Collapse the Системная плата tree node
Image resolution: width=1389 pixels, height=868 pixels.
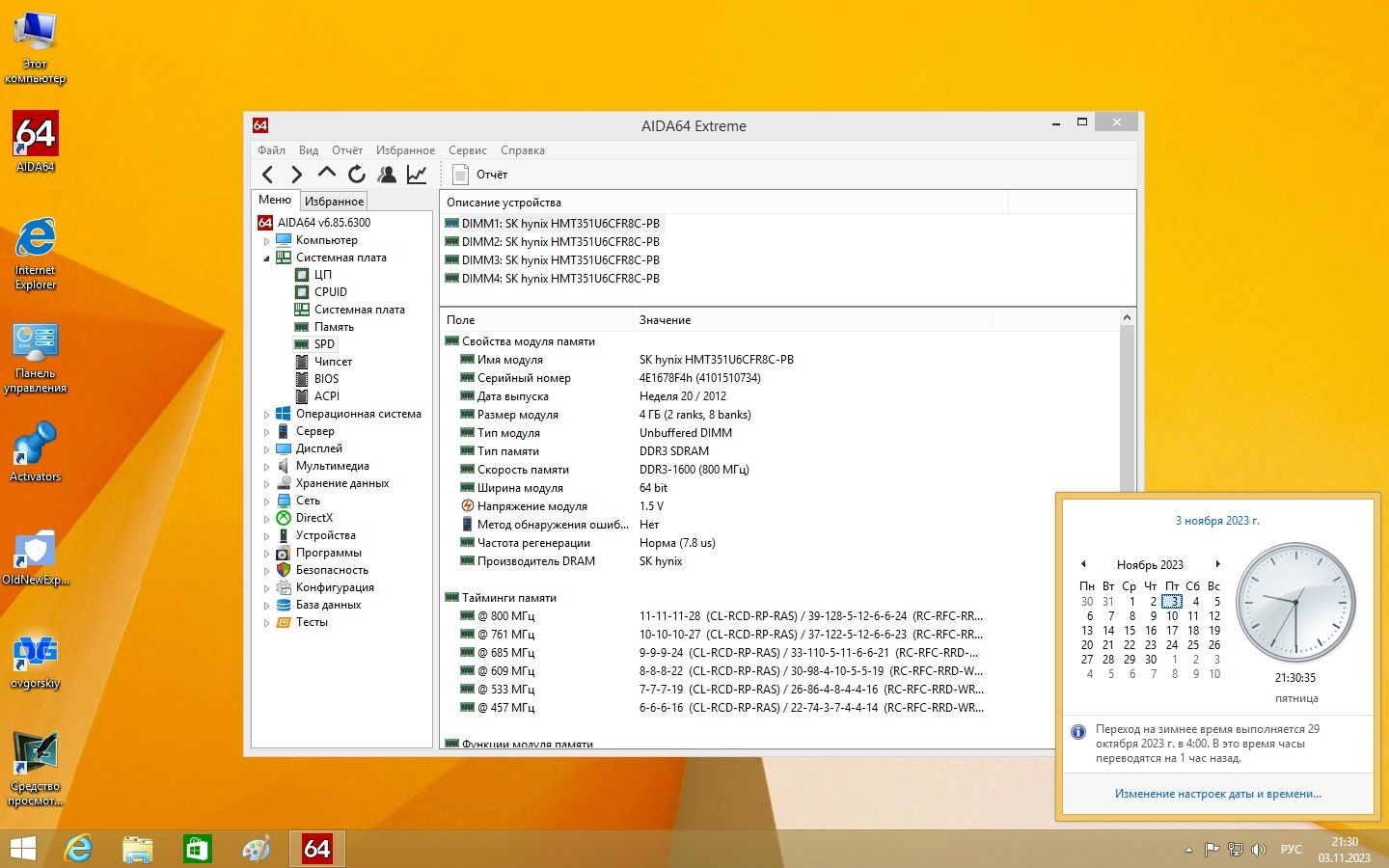coord(267,258)
